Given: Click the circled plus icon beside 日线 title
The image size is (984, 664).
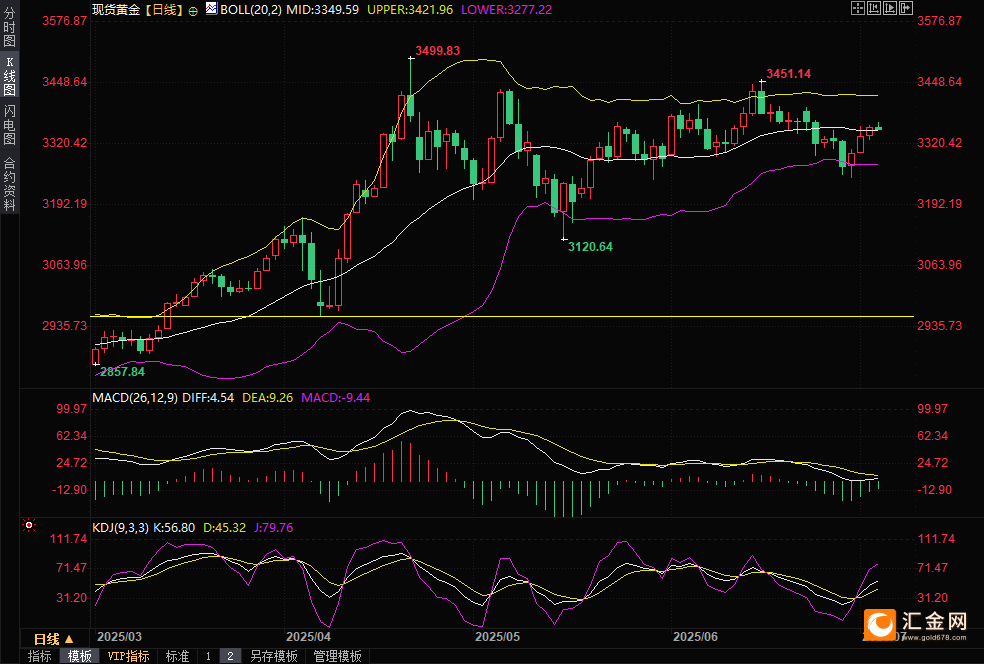Looking at the screenshot, I should coord(193,11).
